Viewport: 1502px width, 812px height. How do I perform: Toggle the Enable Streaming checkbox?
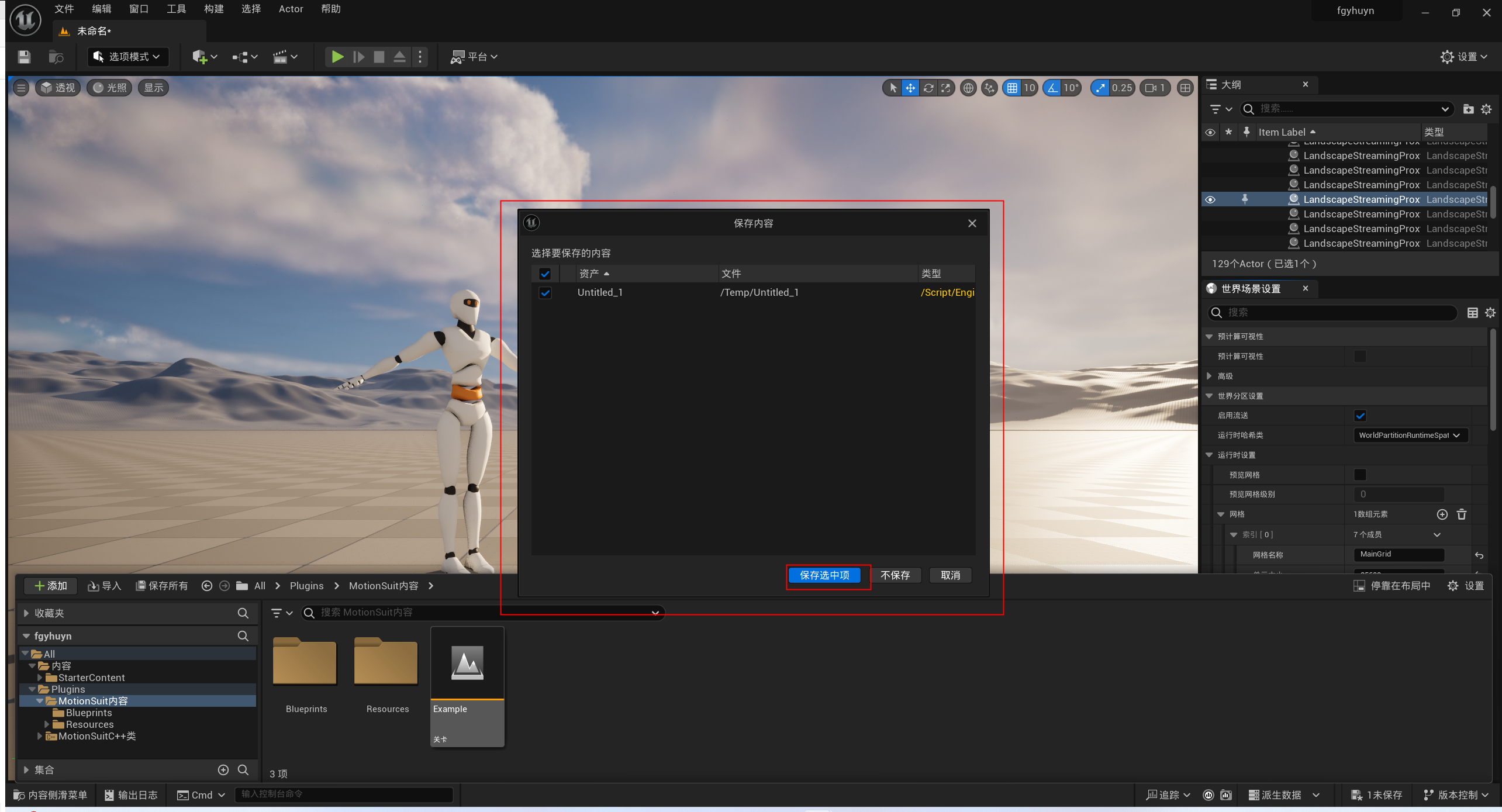click(1360, 416)
